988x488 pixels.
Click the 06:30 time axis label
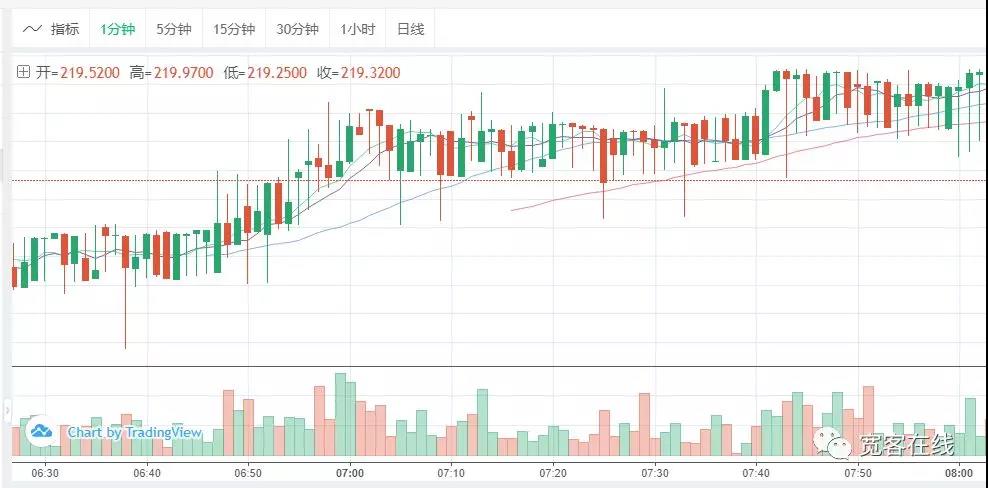(45, 472)
